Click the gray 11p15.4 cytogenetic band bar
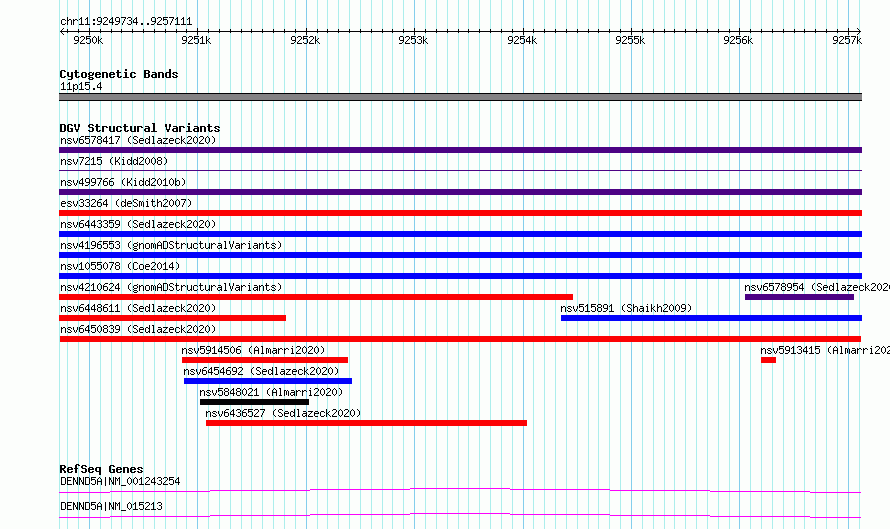The image size is (890, 529). click(460, 97)
